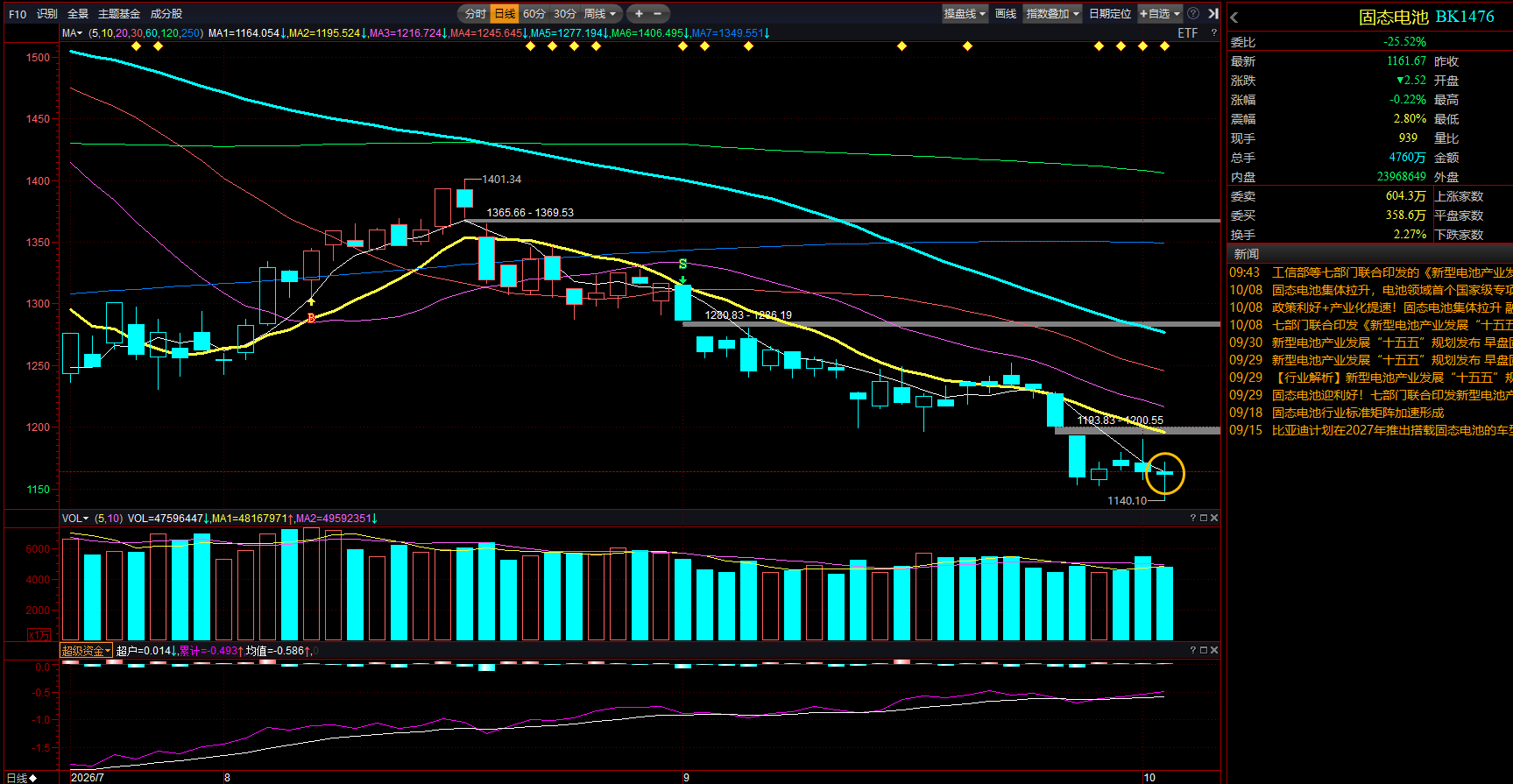Click the circled latest candlestick
This screenshot has height=784, width=1513.
point(1164,473)
